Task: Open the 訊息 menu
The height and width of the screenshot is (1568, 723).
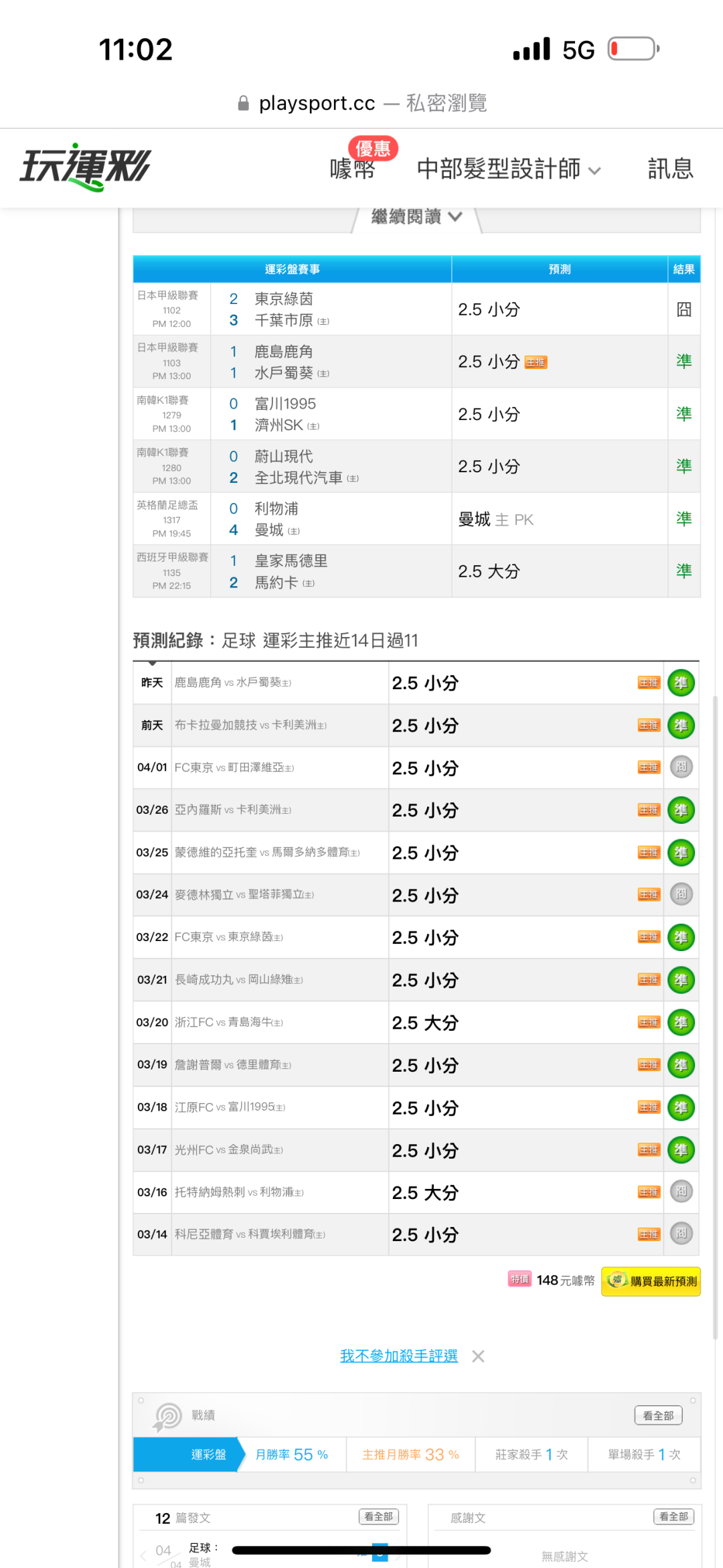Action: pyautogui.click(x=670, y=169)
